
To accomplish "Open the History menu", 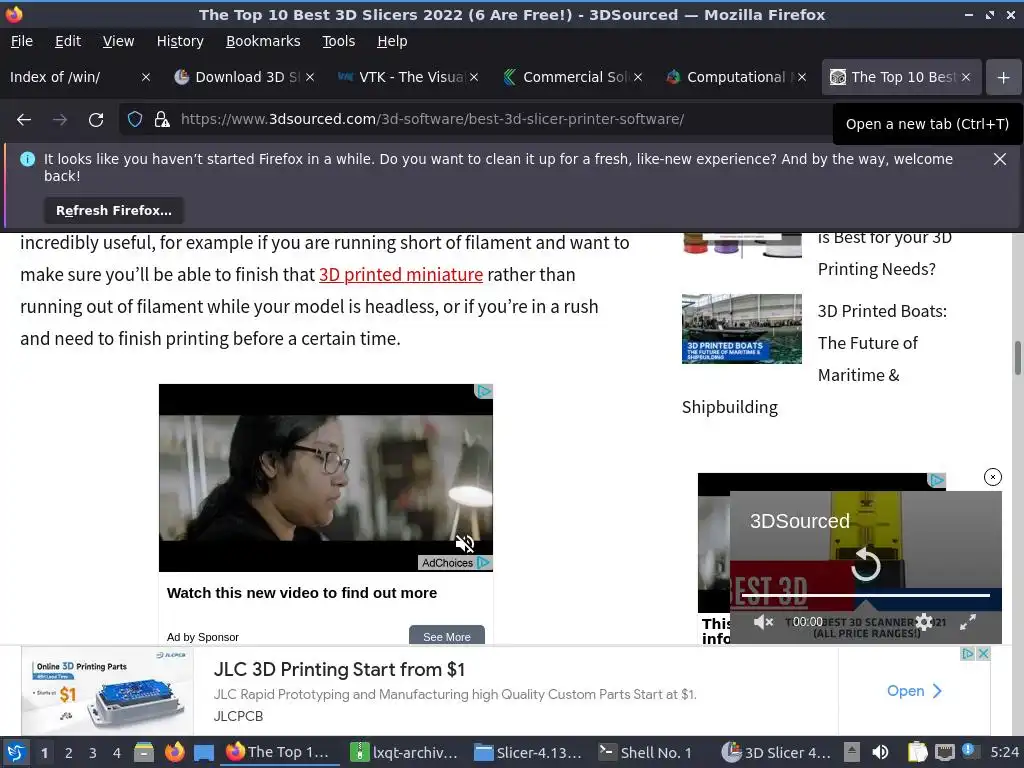I will [x=180, y=41].
